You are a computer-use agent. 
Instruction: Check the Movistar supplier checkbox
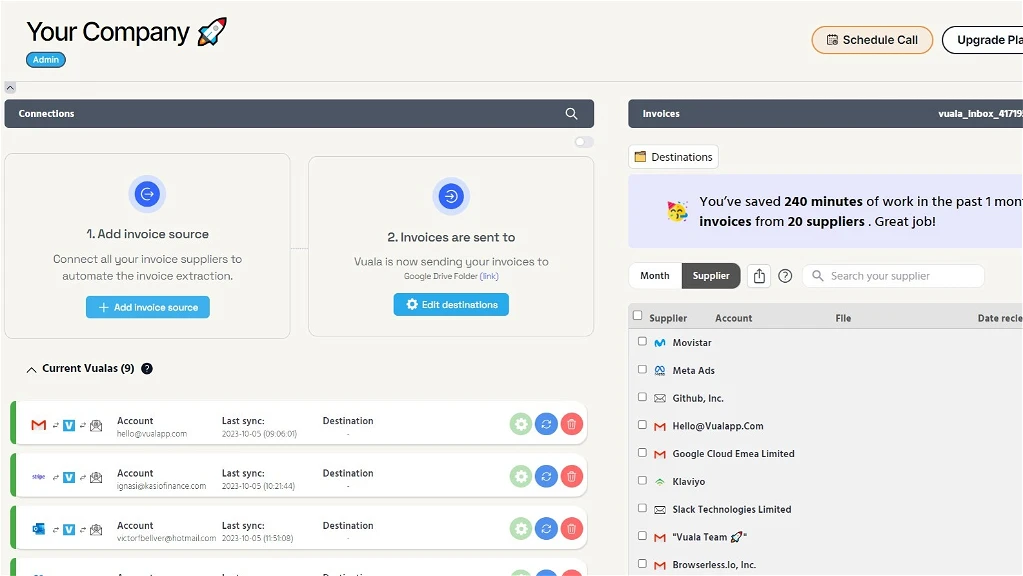tap(642, 341)
